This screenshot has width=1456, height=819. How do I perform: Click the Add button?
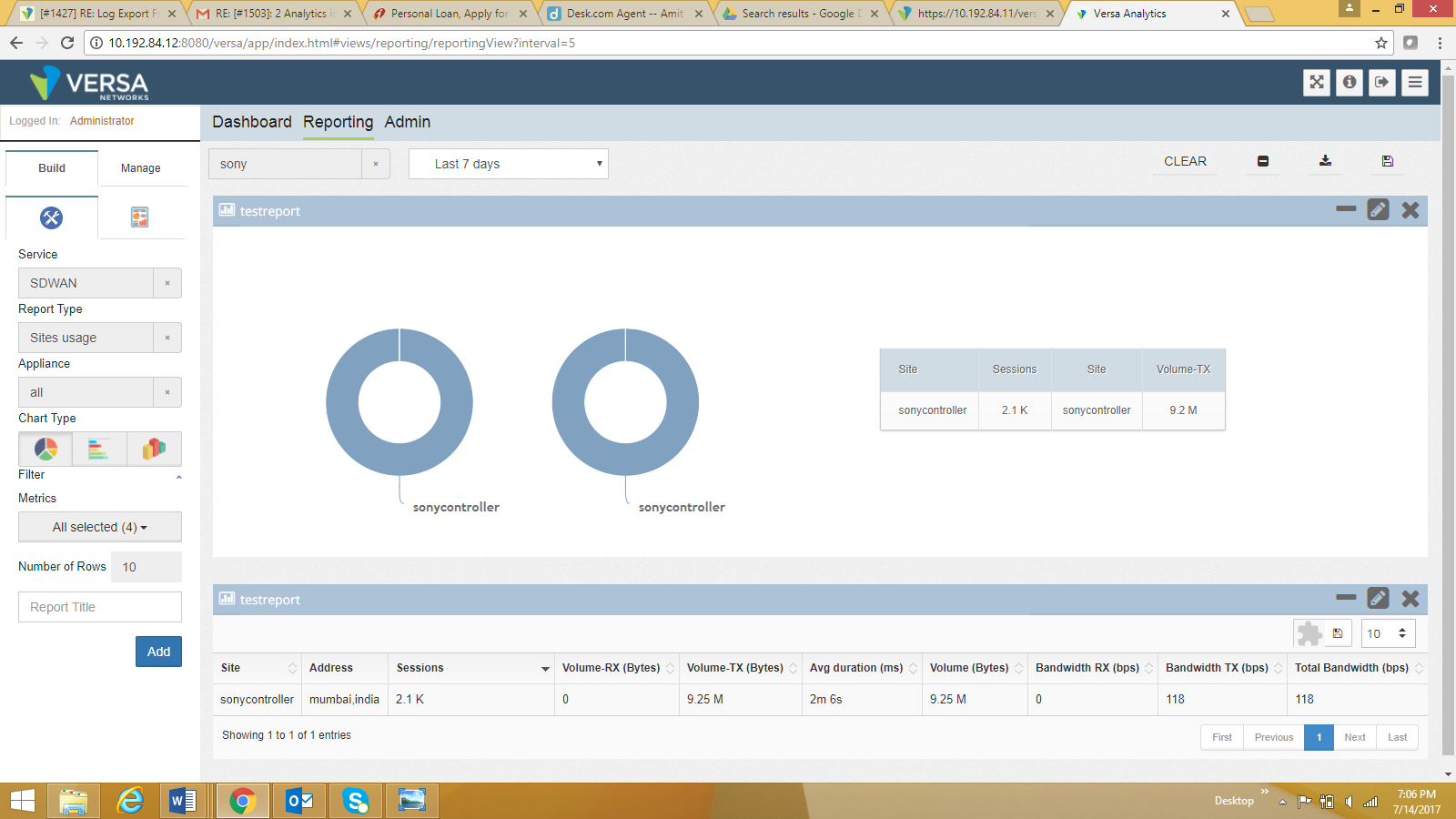(158, 652)
